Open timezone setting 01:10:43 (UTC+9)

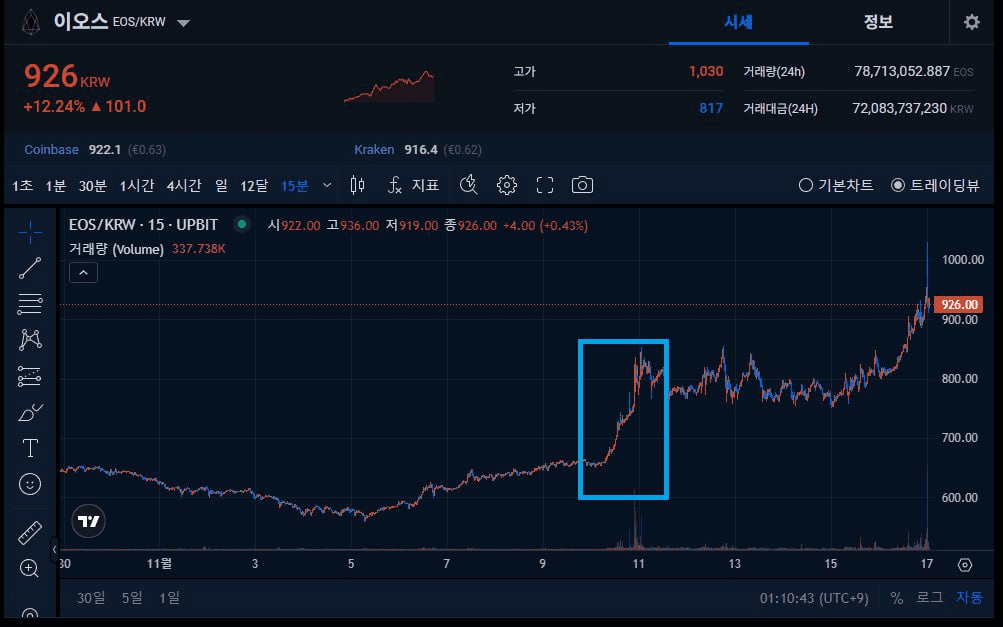pos(814,598)
